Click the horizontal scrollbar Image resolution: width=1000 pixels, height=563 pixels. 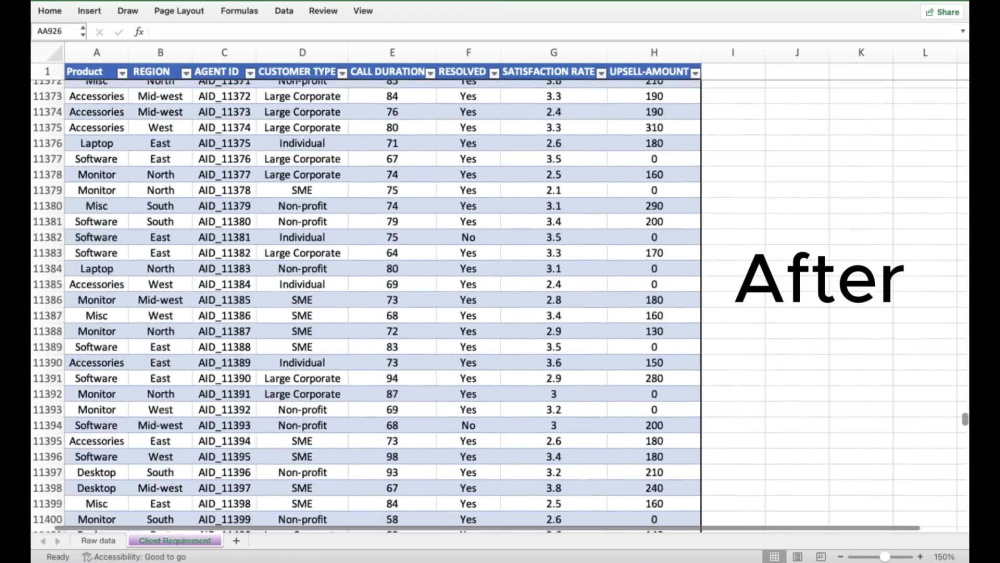pos(488,528)
